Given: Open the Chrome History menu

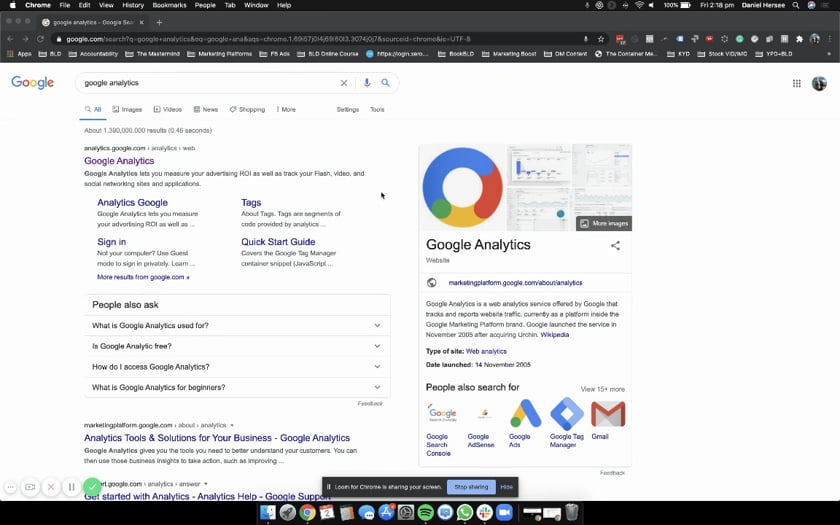Looking at the screenshot, I should (133, 5).
